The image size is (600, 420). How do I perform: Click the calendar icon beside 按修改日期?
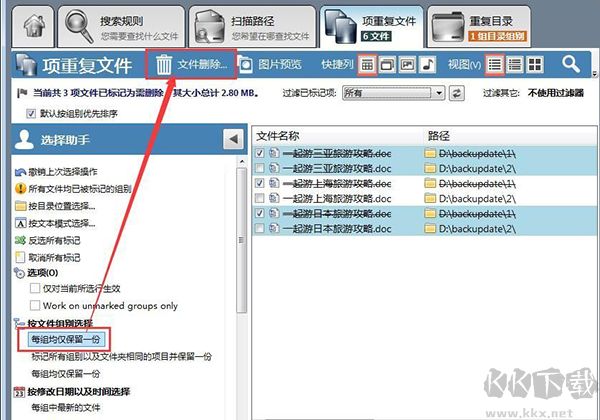click(19, 392)
